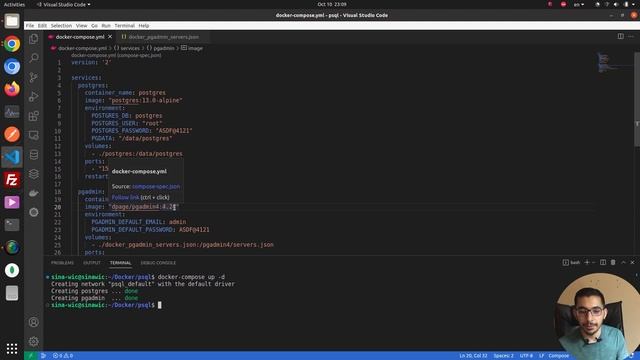Open the Search view in activity bar
The image size is (640, 360).
[x=34, y=58]
